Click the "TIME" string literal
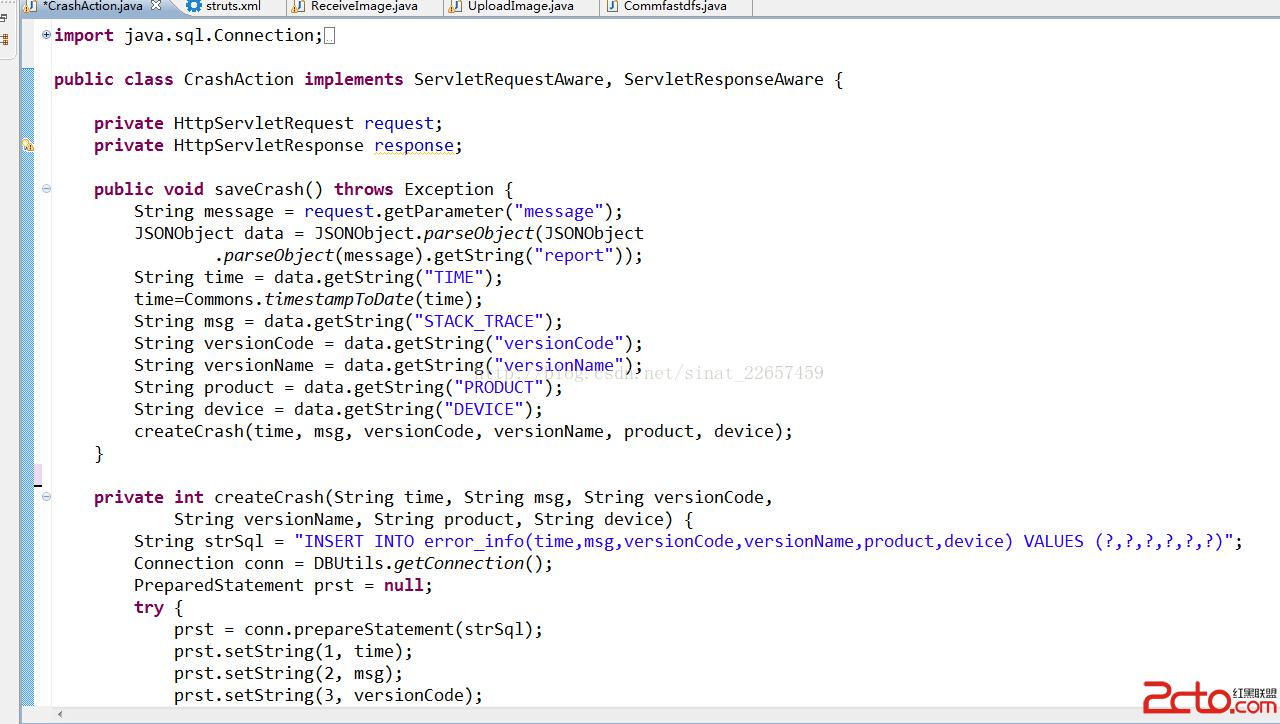Viewport: 1280px width, 724px height. 454,277
